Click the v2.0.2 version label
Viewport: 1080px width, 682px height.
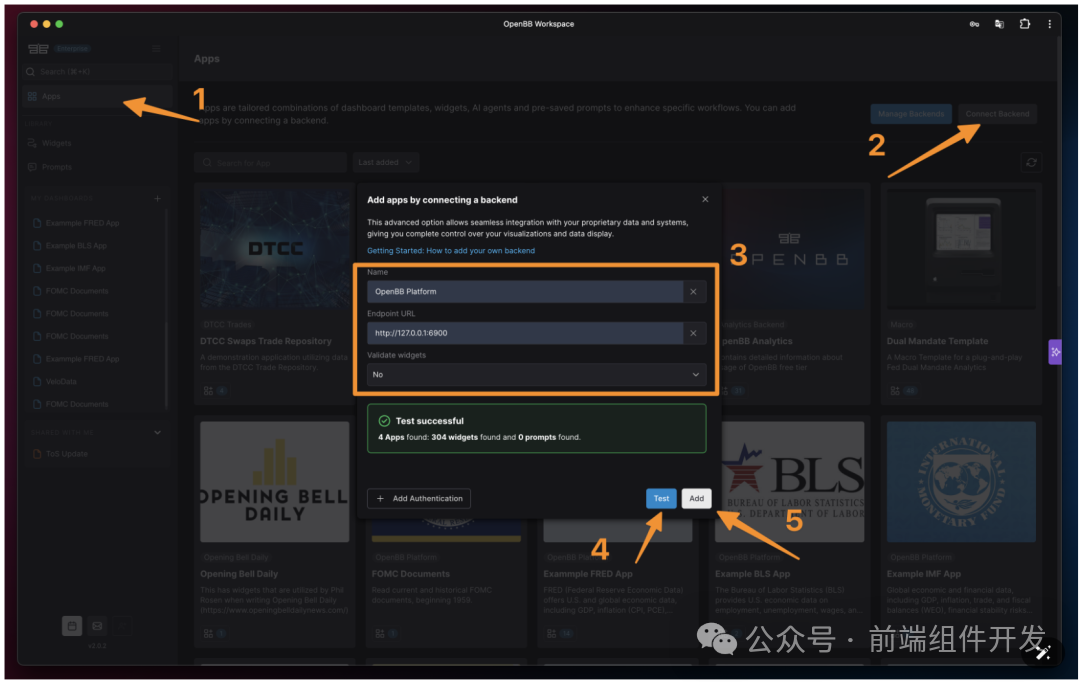pos(97,646)
